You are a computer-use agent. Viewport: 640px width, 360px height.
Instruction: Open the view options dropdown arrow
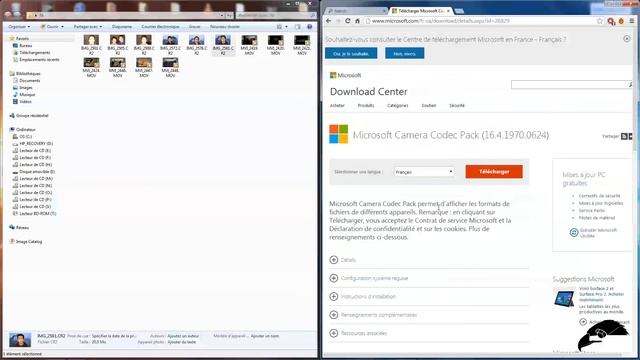point(286,27)
